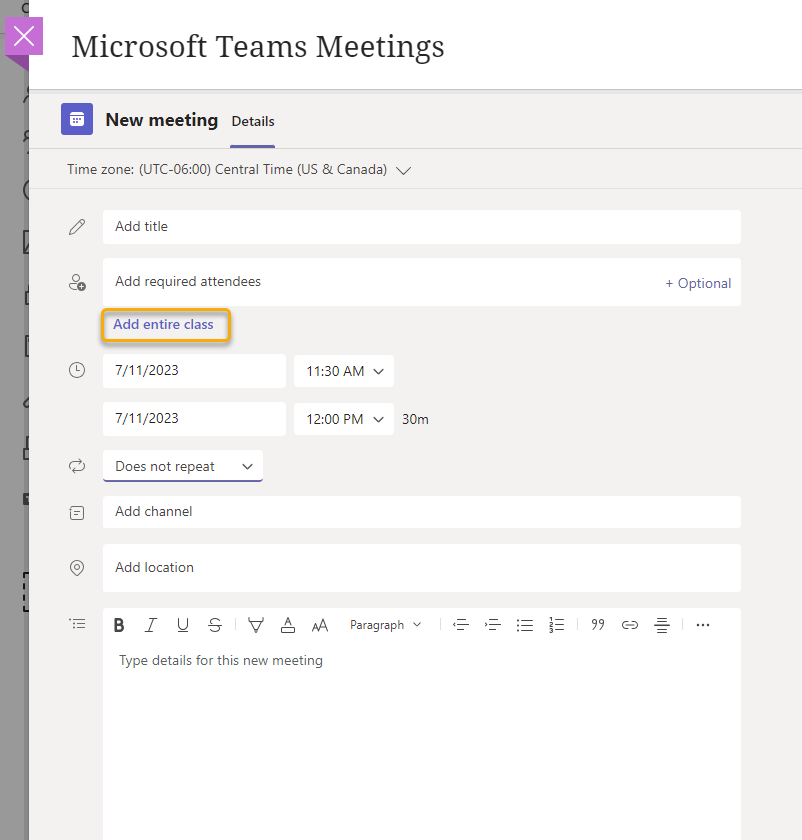
Task: Increase indent of the text
Action: pos(492,625)
